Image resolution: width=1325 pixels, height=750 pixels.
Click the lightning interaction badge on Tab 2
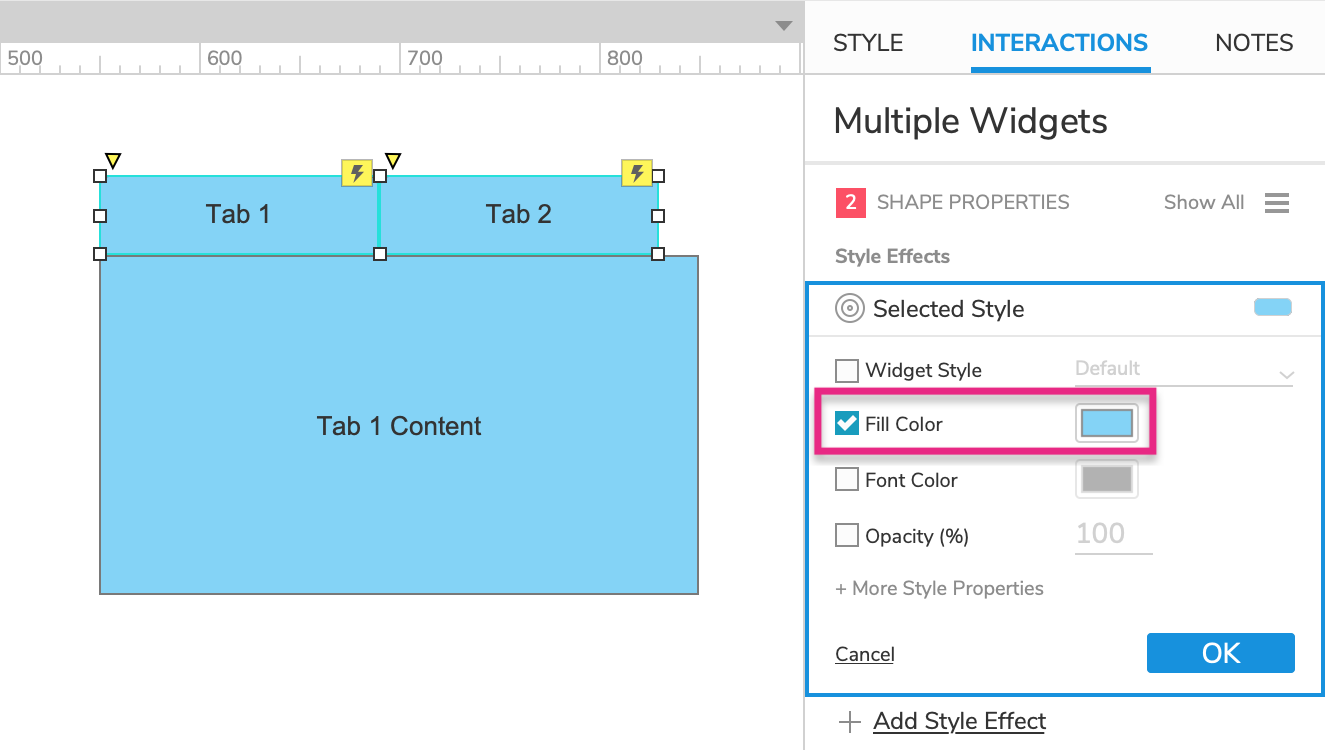(637, 173)
